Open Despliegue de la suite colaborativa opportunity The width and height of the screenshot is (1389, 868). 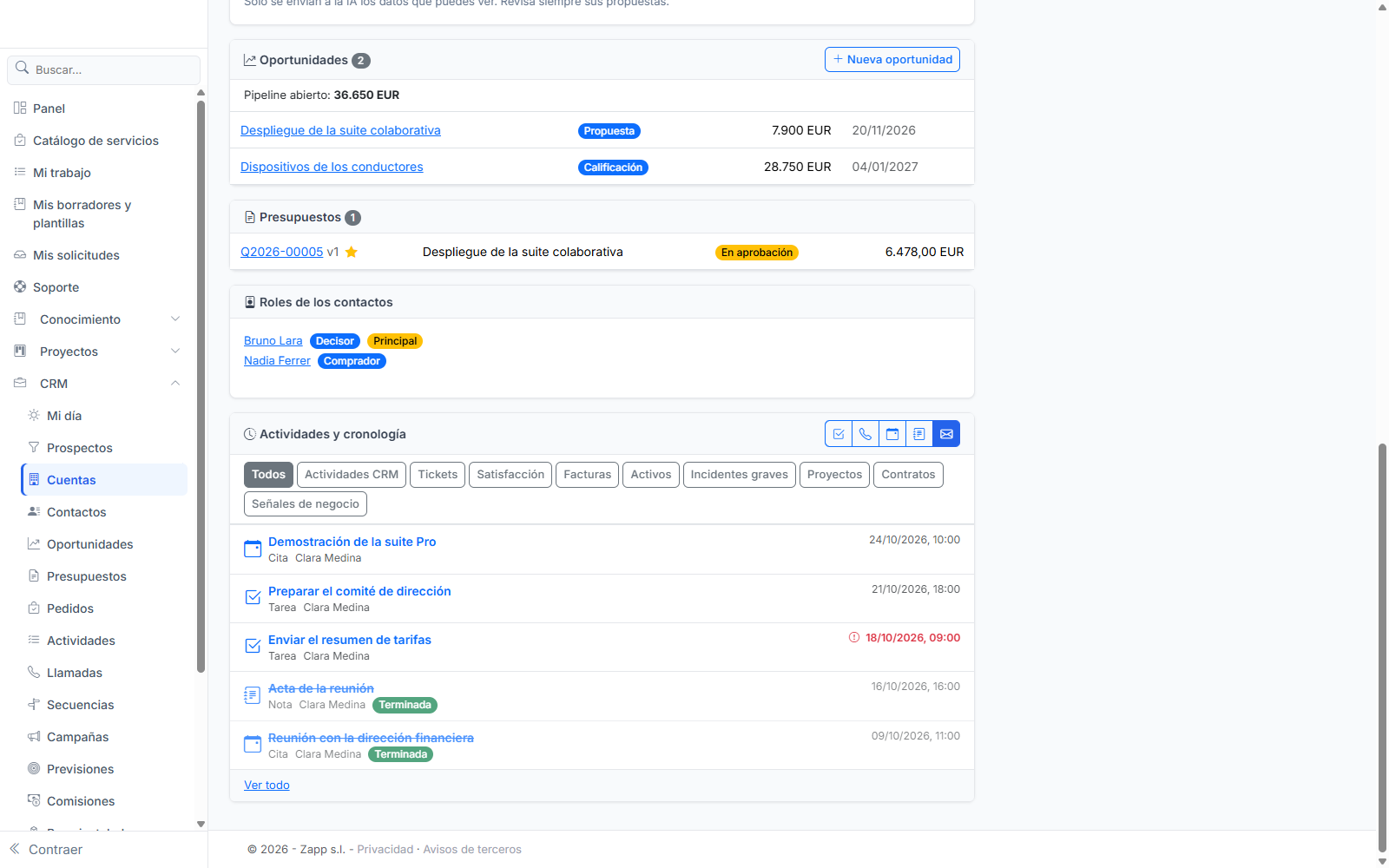pyautogui.click(x=340, y=131)
